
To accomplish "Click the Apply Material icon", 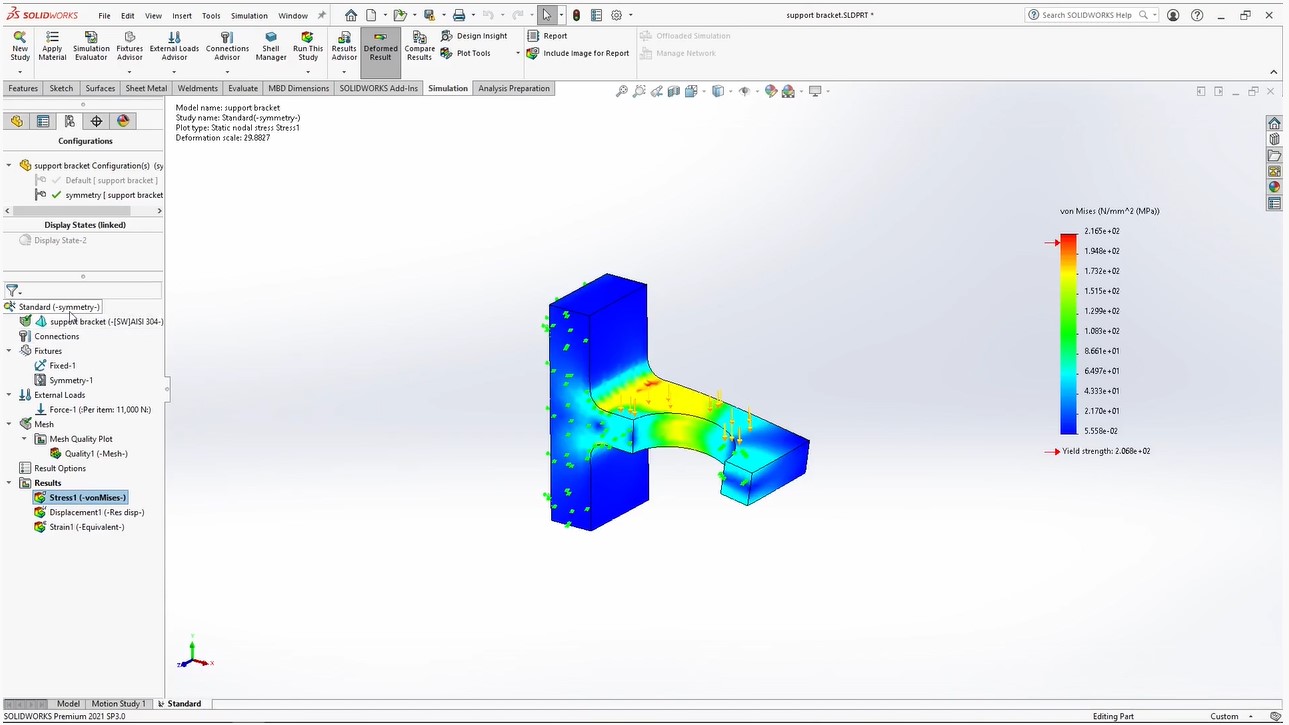I will (x=52, y=46).
